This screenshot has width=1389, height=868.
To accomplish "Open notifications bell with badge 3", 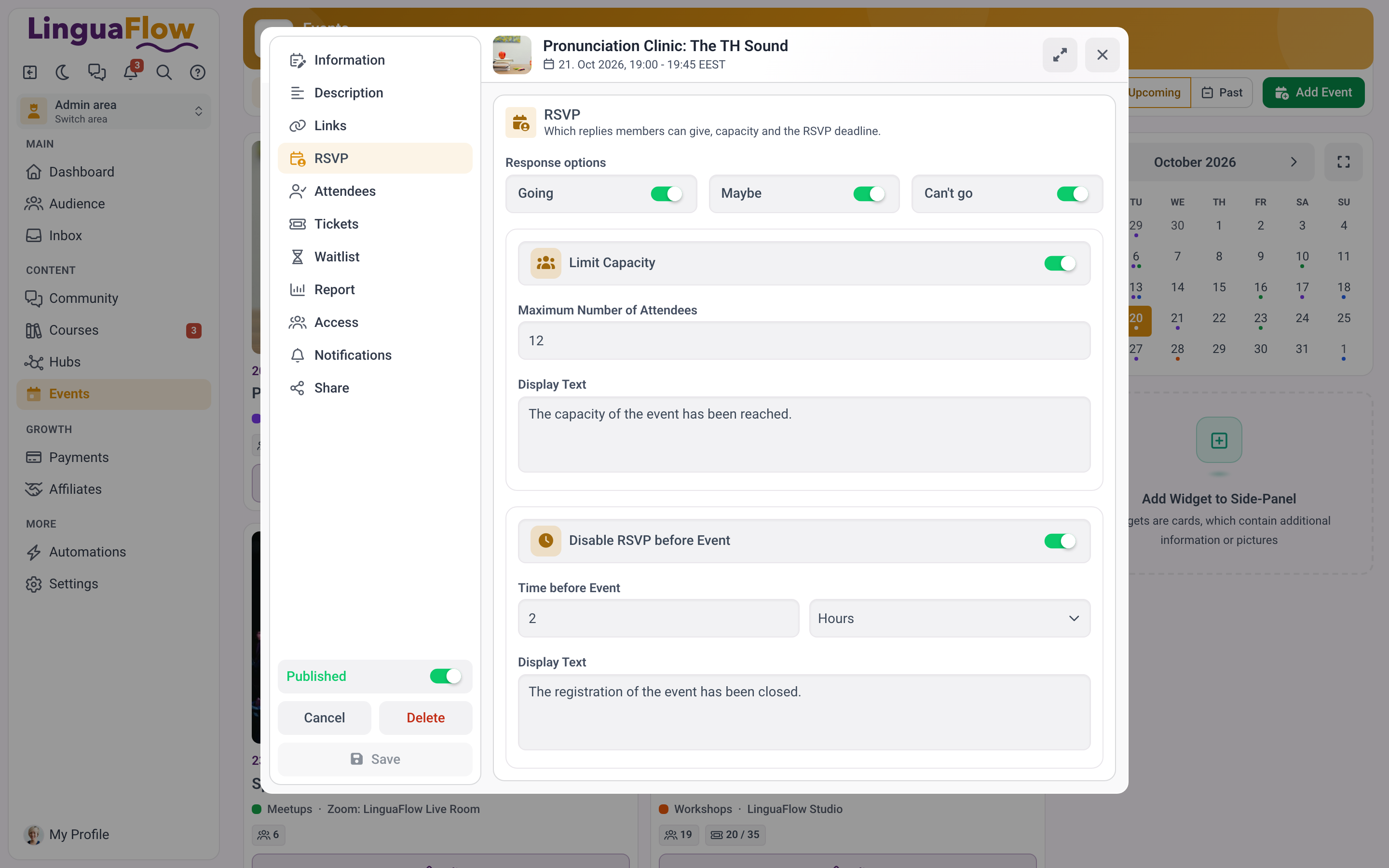I will click(x=131, y=72).
